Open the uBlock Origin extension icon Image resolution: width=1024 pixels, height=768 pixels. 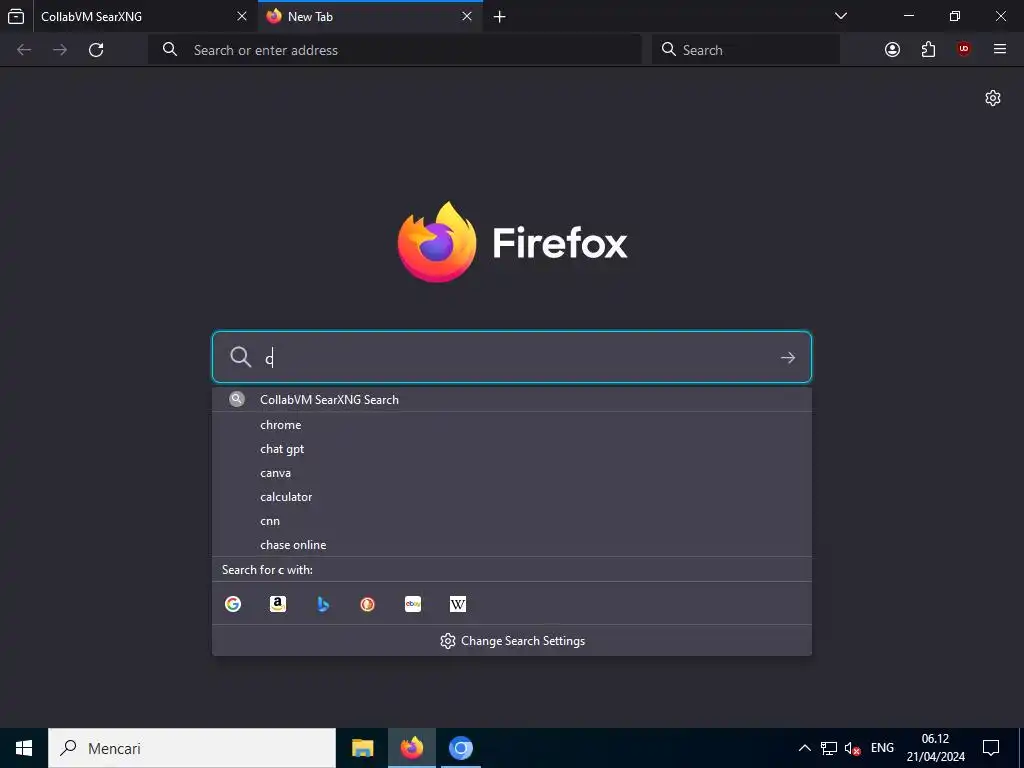point(964,50)
